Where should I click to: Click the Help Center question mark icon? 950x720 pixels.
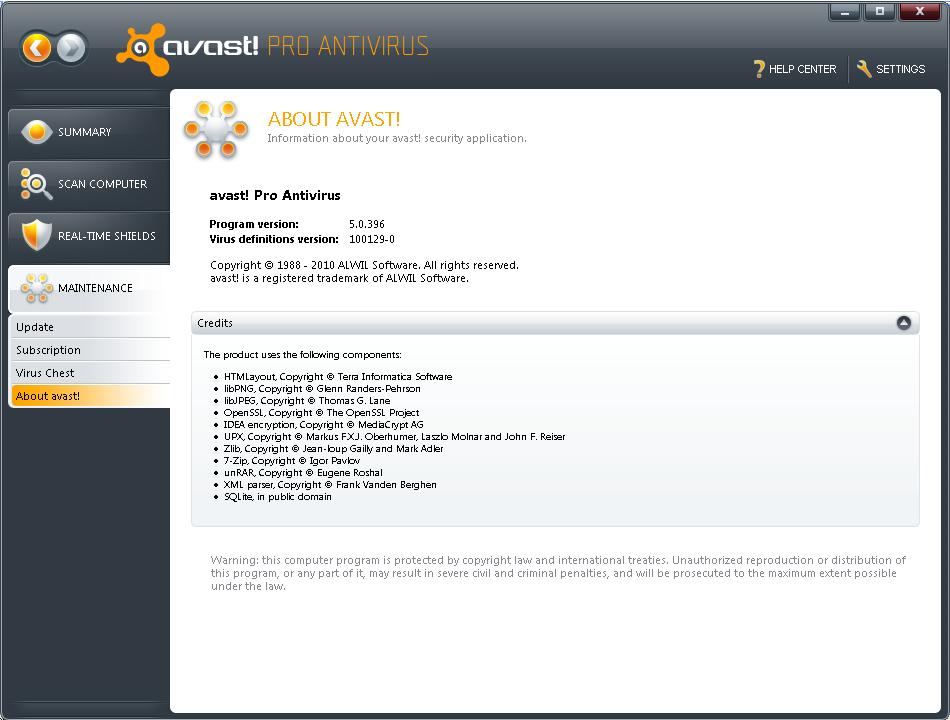(759, 69)
